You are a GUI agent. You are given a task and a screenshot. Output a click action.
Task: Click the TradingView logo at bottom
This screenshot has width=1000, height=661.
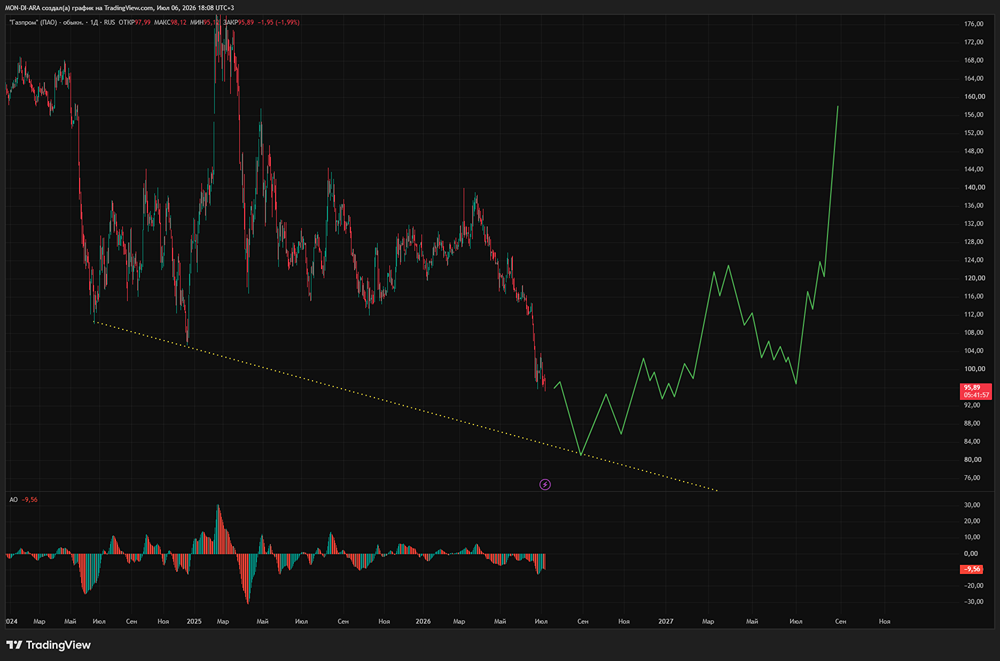(x=48, y=644)
